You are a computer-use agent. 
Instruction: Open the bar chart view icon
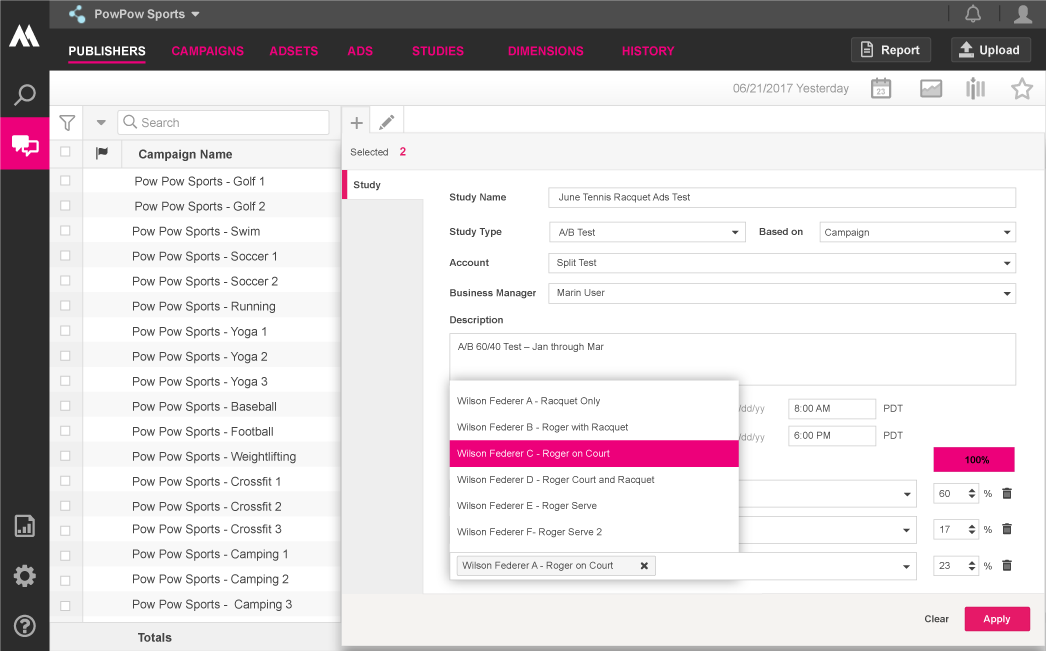click(x=975, y=88)
